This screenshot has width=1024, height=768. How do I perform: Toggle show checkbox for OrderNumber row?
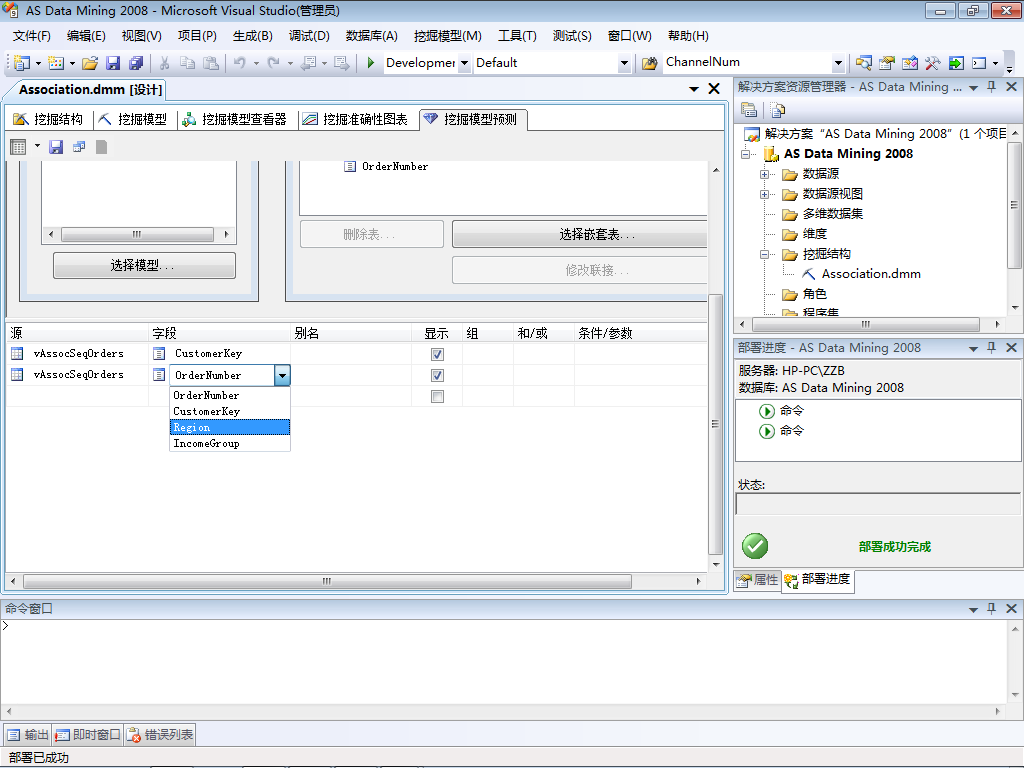pyautogui.click(x=438, y=376)
